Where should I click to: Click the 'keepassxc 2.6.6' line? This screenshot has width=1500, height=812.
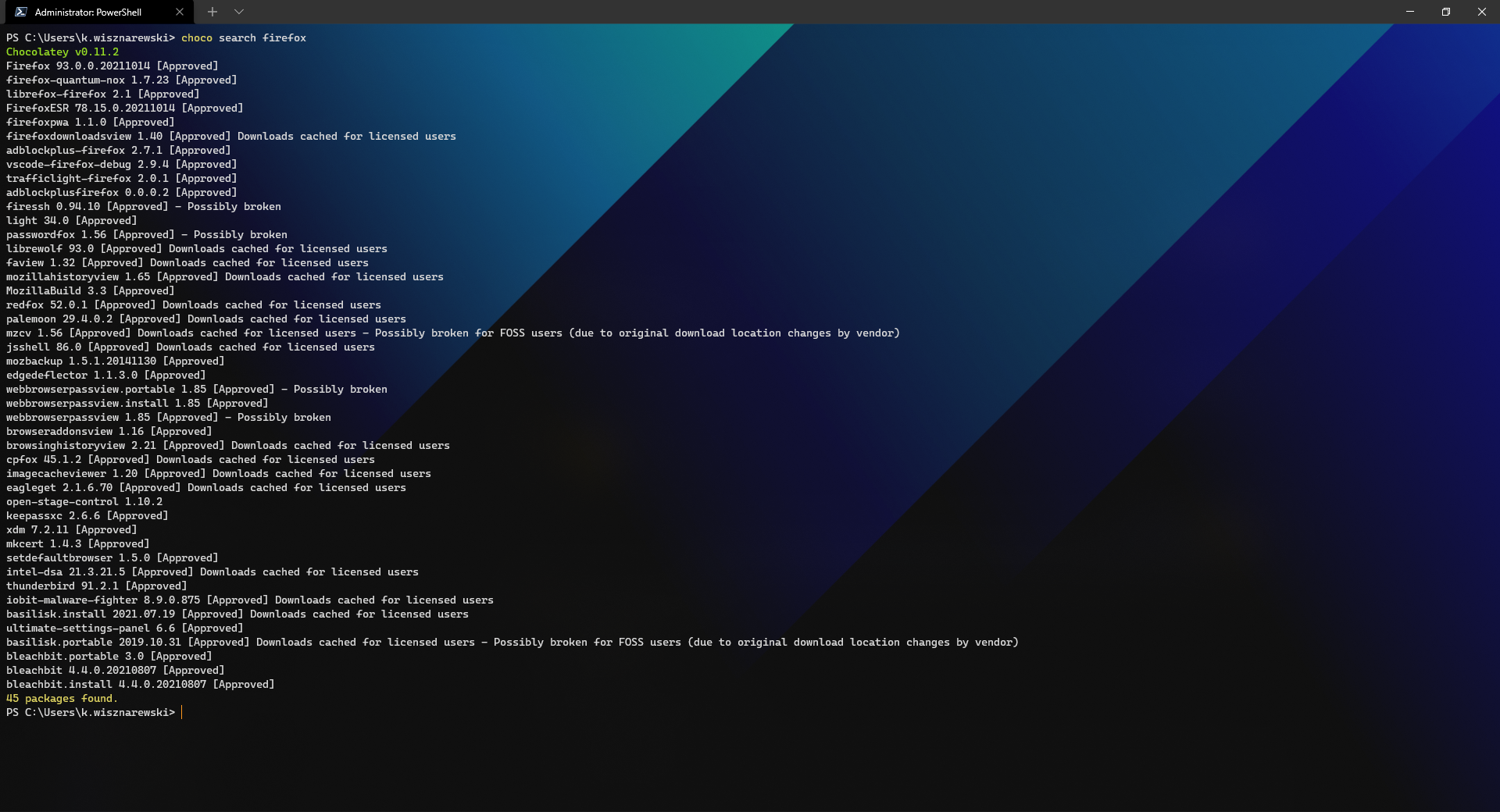87,515
